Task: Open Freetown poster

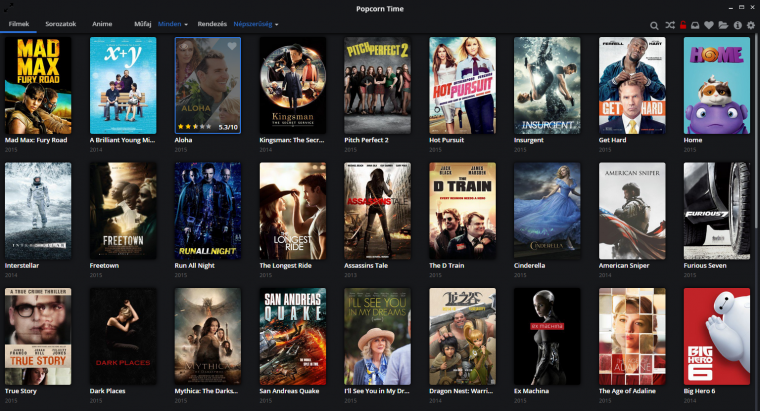Action: coord(123,211)
